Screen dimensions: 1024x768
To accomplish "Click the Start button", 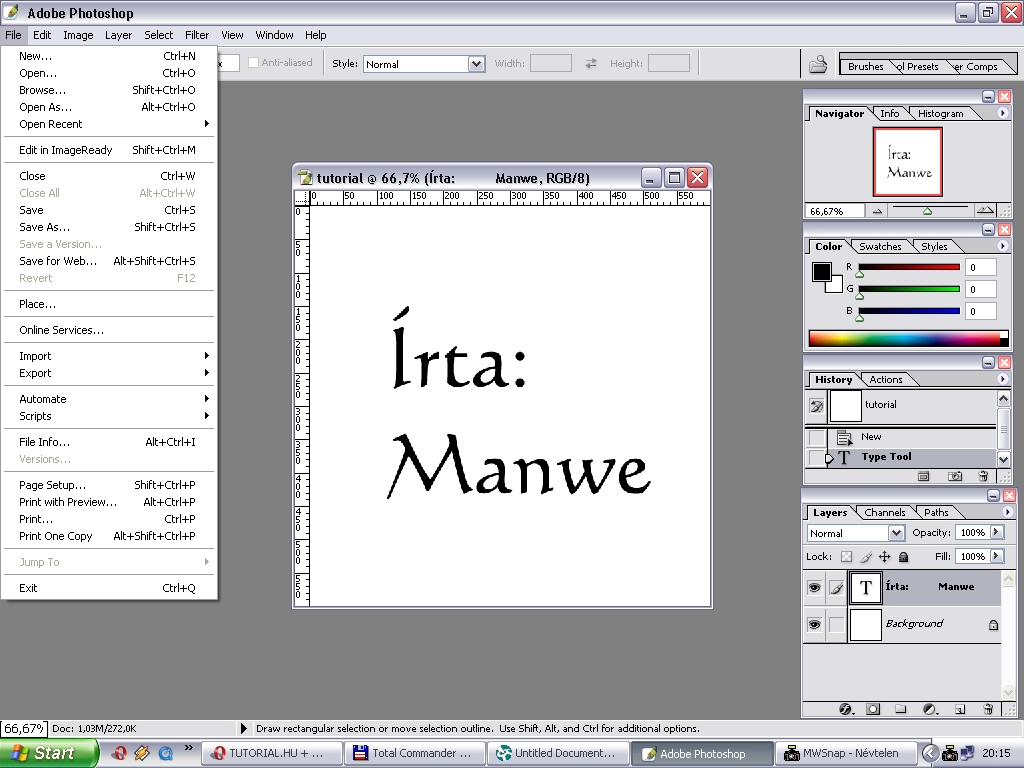I will (49, 753).
